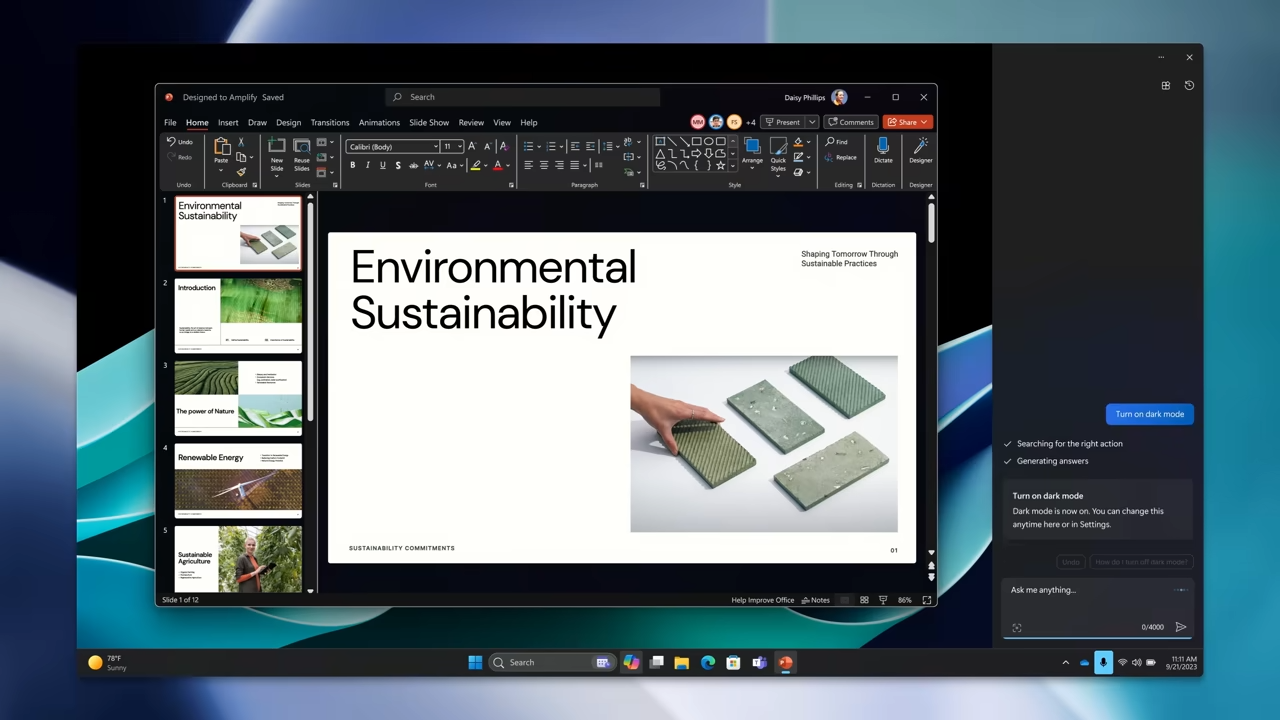
Task: Toggle Bold formatting
Action: click(x=353, y=166)
